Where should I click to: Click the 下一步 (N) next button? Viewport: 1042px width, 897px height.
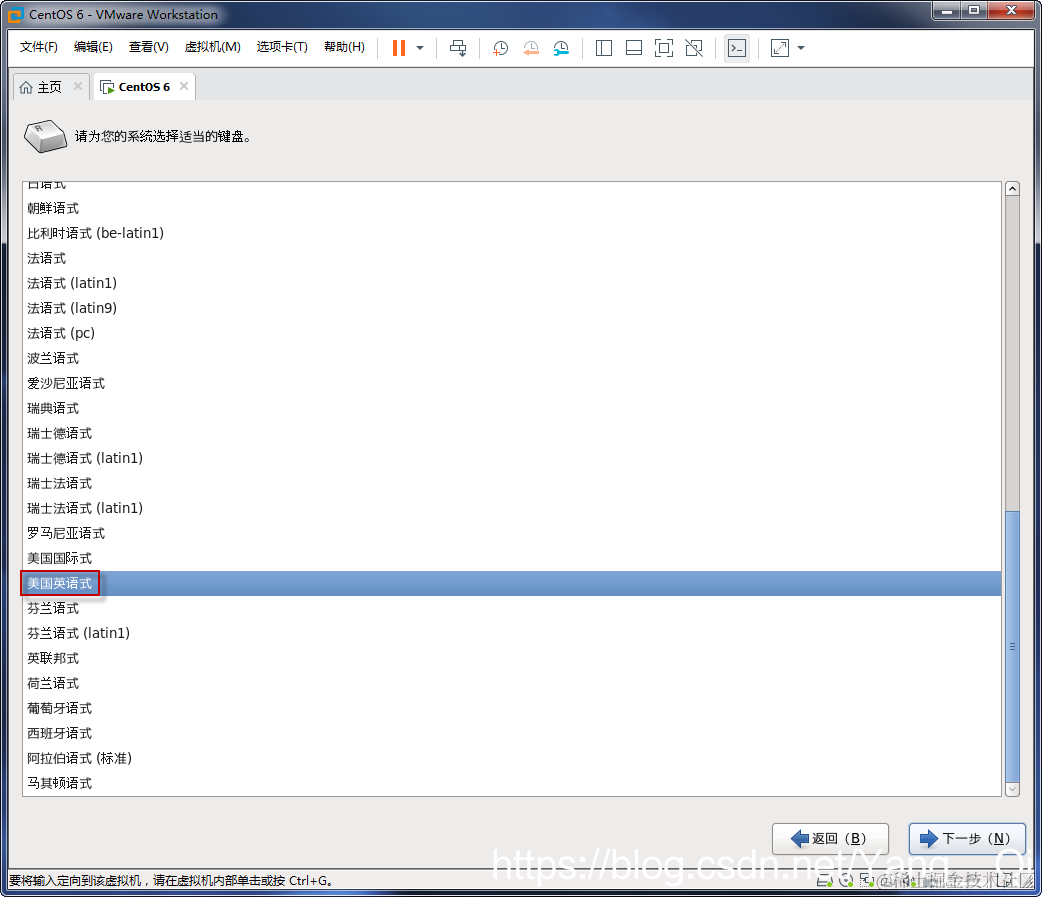(x=967, y=839)
